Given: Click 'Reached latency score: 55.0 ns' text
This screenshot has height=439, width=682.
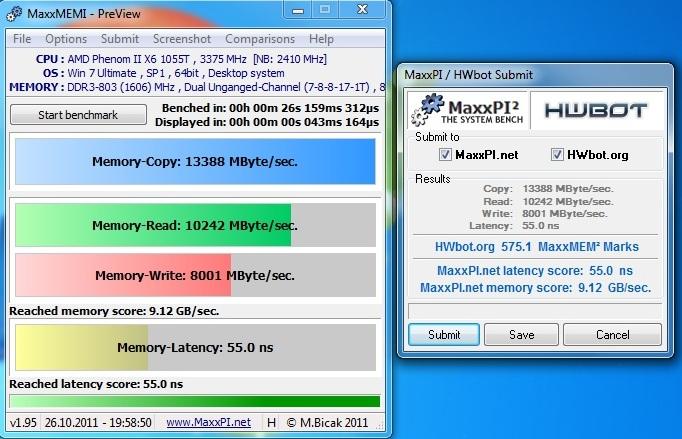Looking at the screenshot, I should pyautogui.click(x=96, y=384).
